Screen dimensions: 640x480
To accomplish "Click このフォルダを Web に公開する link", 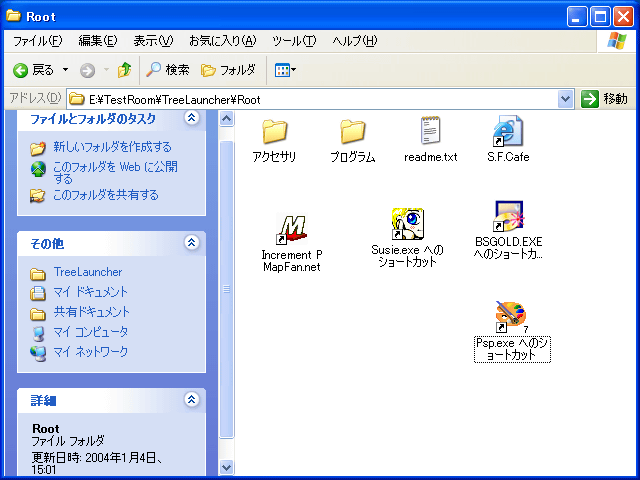I will pyautogui.click(x=115, y=172).
